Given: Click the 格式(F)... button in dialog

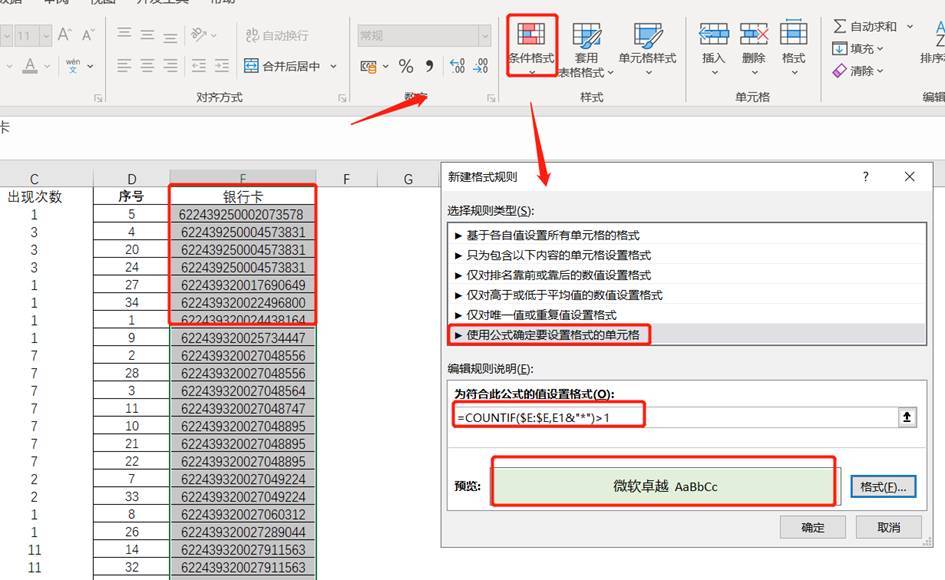Looking at the screenshot, I should [883, 487].
